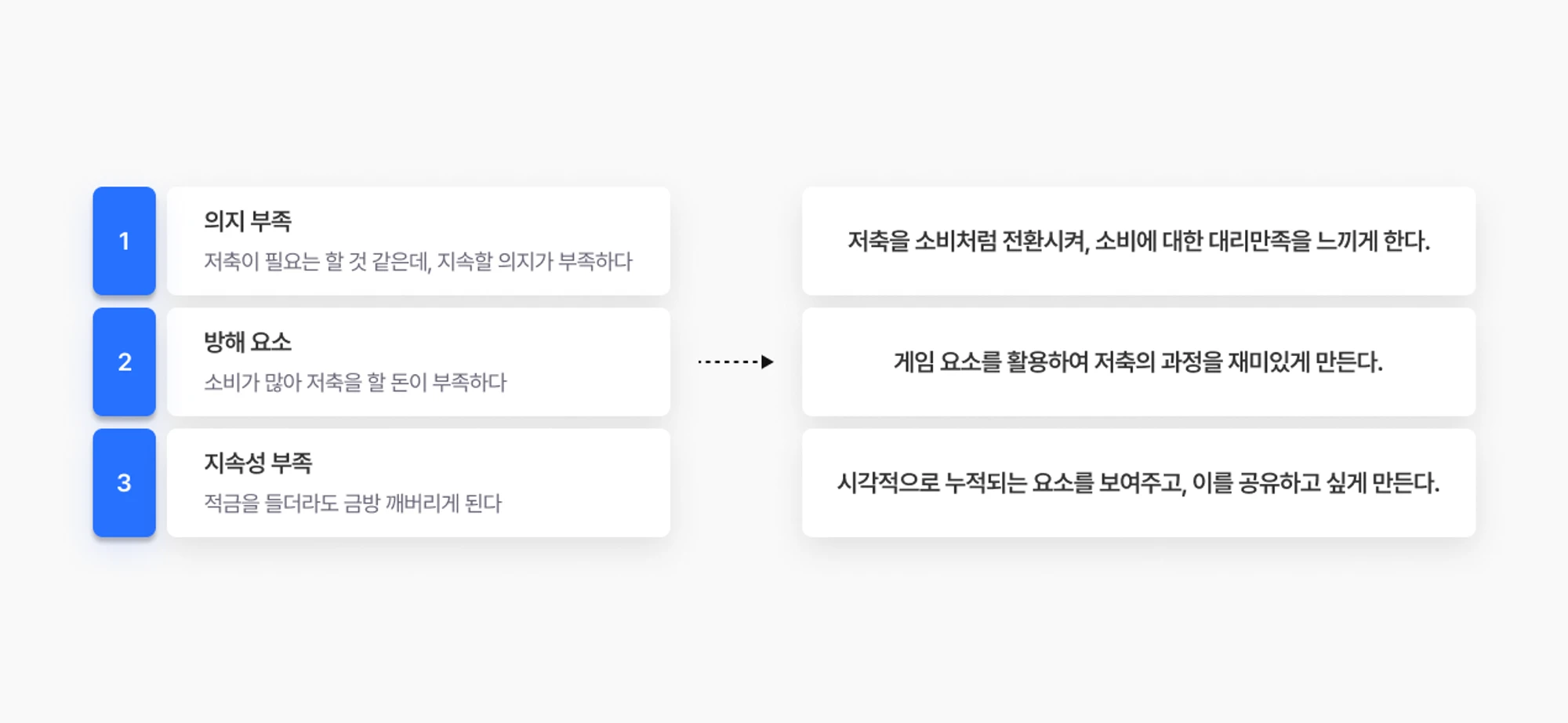Select the 방해 요소 card

click(419, 361)
